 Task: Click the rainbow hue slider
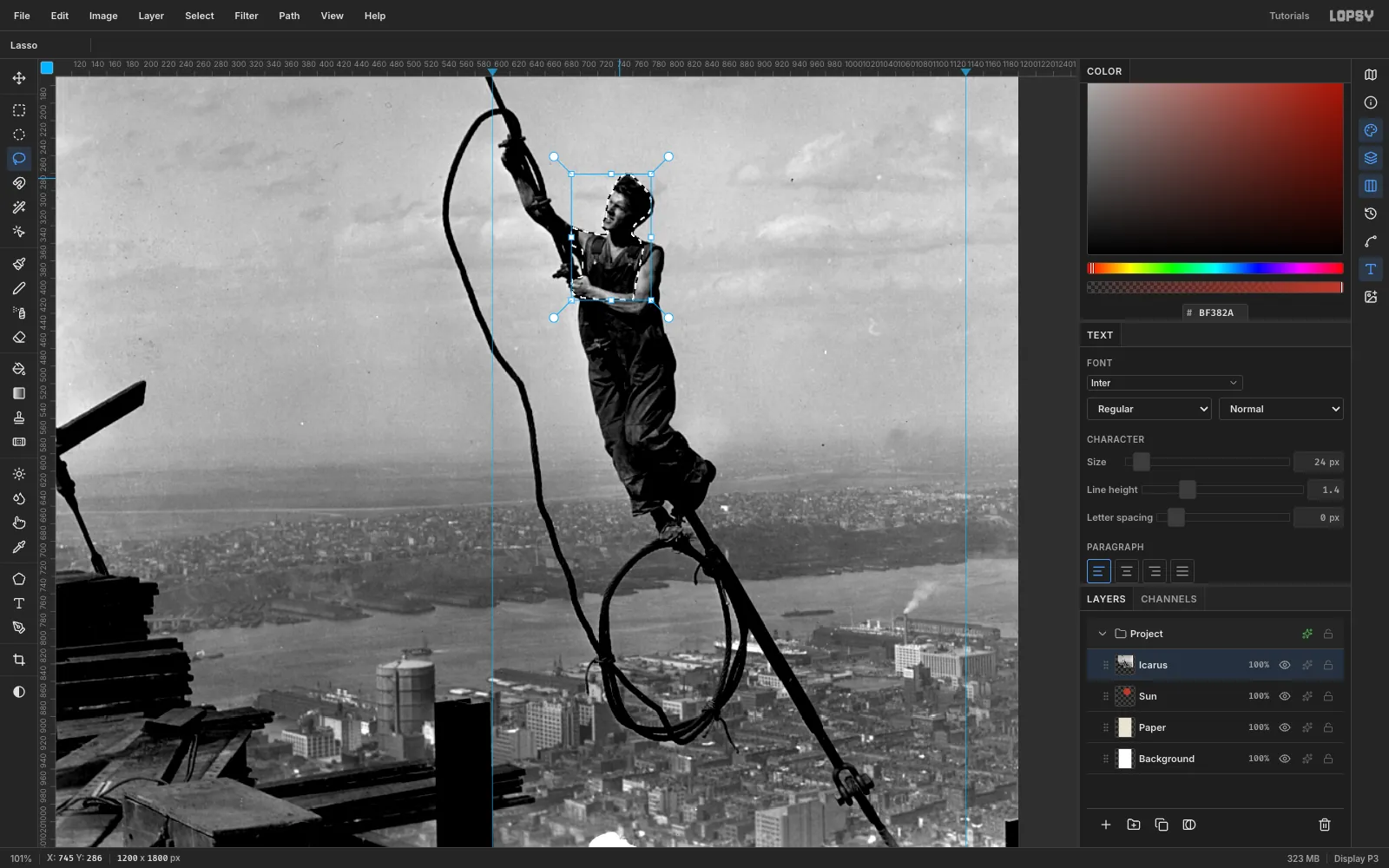[x=1215, y=268]
